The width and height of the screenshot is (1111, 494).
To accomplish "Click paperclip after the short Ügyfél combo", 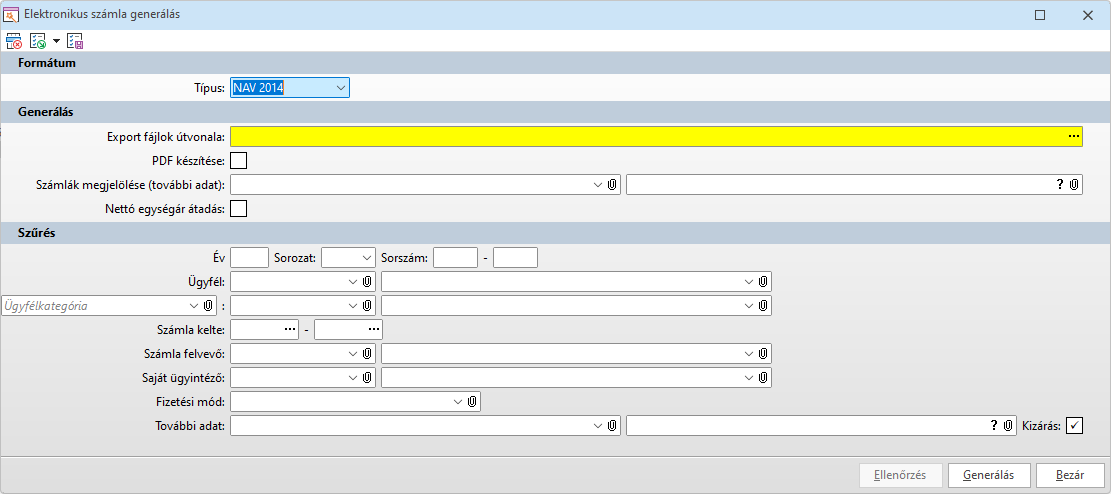I will [x=367, y=281].
